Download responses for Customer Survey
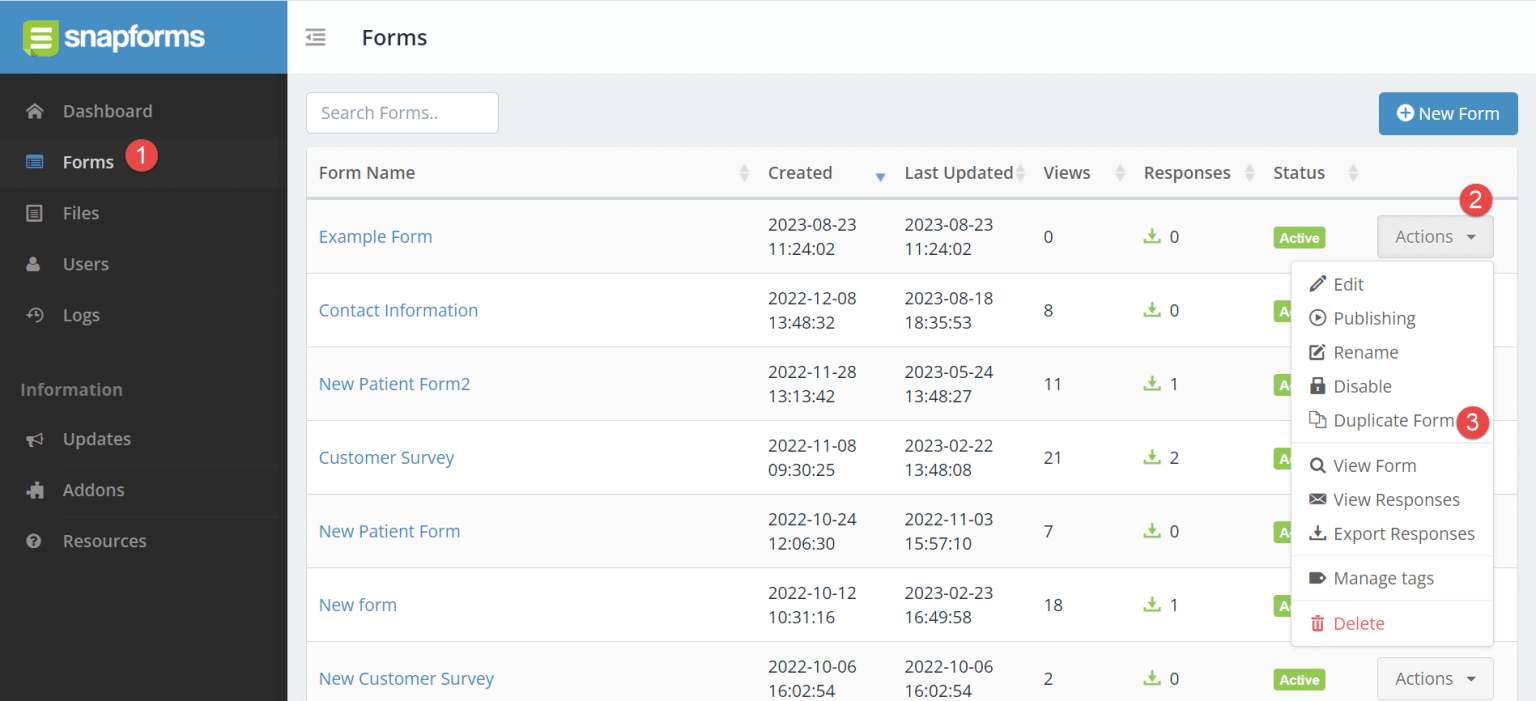This screenshot has width=1536, height=701. (1150, 457)
